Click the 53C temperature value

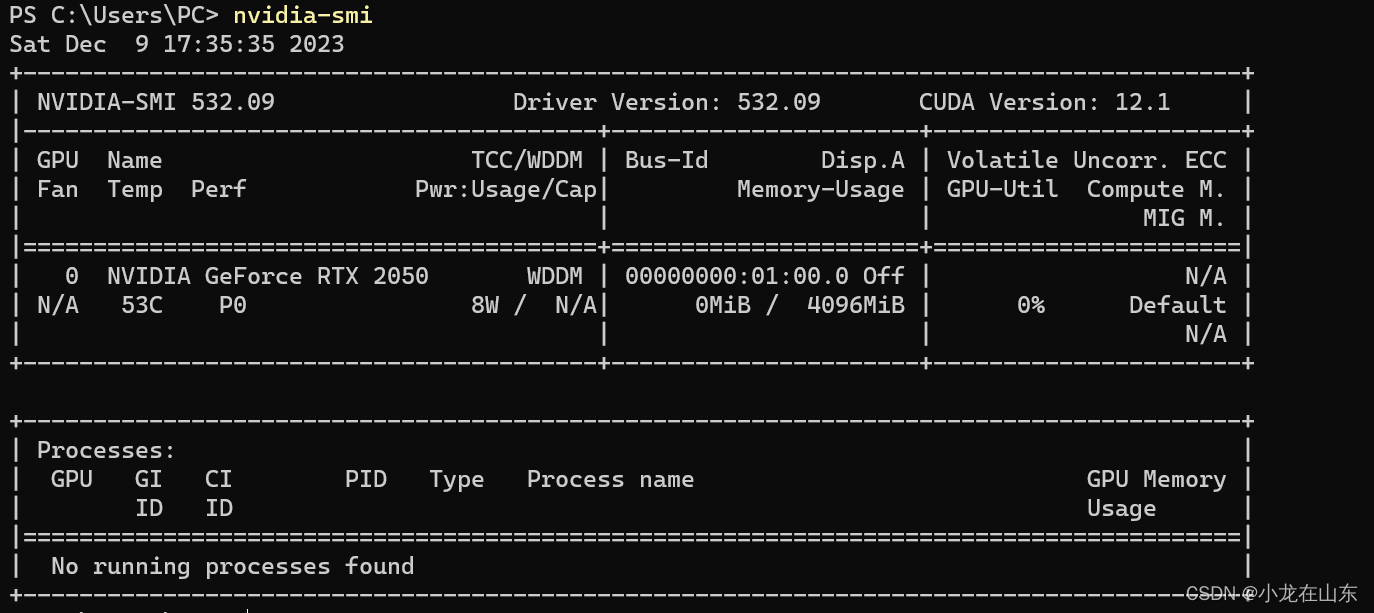(142, 305)
